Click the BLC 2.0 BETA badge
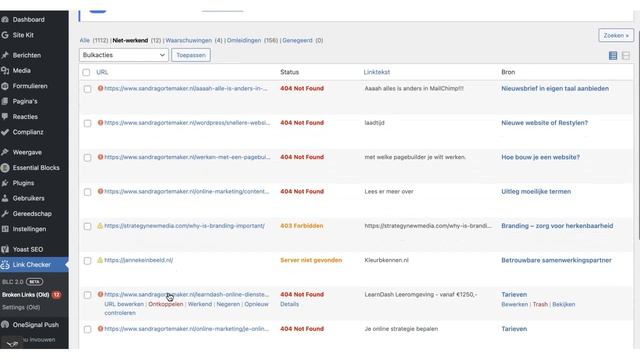Image resolution: width=640 pixels, height=360 pixels. coord(34,282)
